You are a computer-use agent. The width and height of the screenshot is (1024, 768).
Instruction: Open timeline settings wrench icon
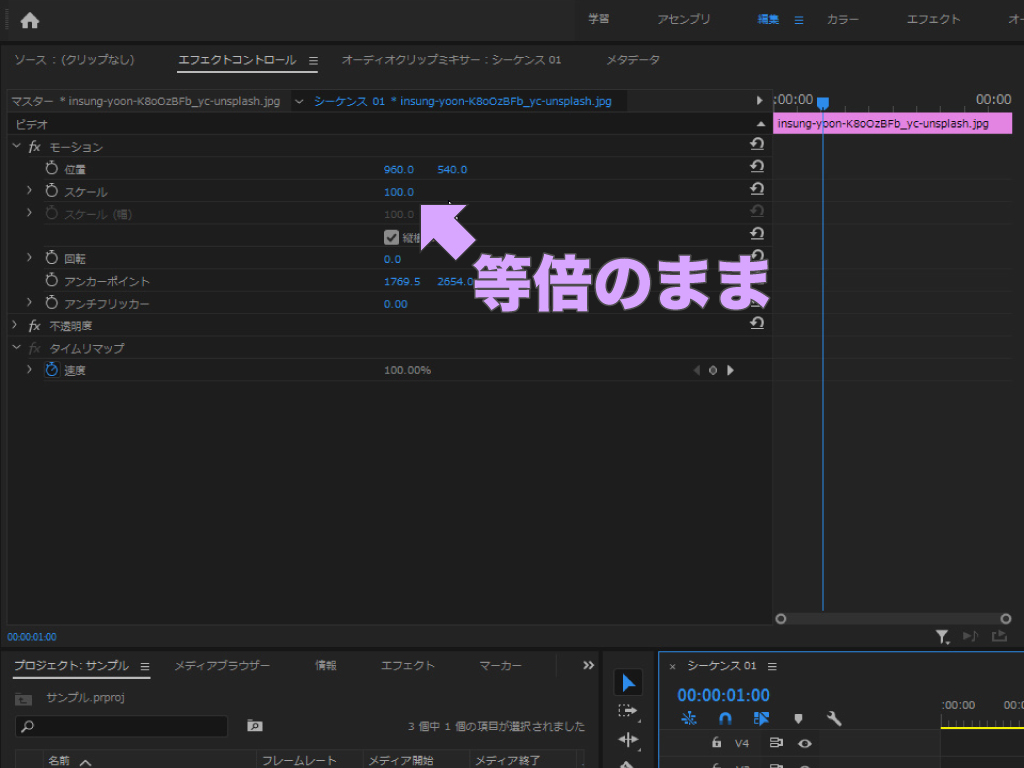[x=834, y=719]
